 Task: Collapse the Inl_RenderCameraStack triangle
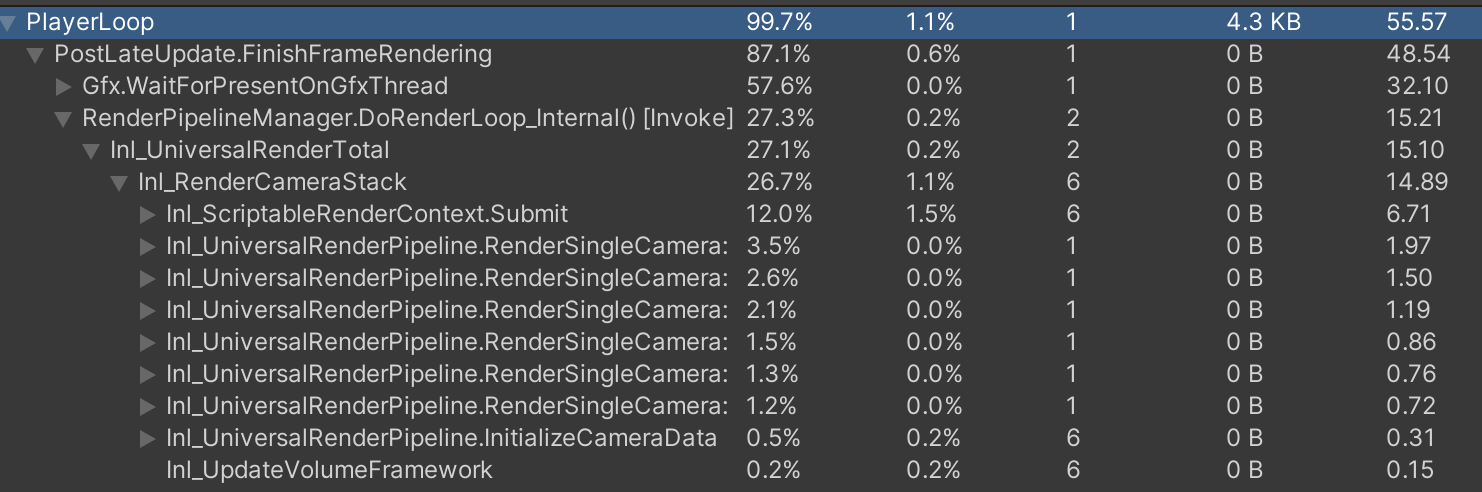(119, 182)
